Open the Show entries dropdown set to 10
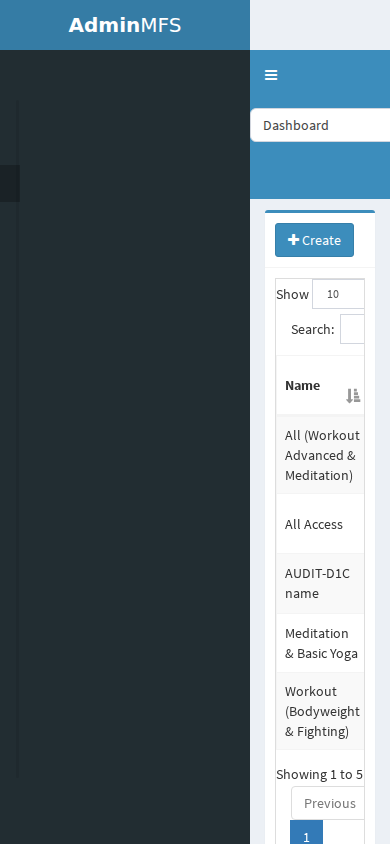Image resolution: width=390 pixels, height=844 pixels. tap(338, 294)
